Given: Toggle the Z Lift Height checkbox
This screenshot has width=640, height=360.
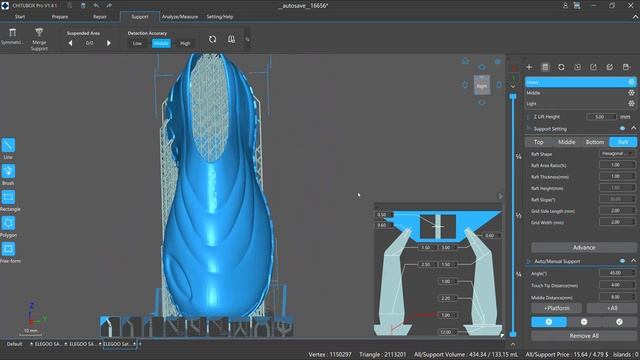Looking at the screenshot, I should 529,117.
